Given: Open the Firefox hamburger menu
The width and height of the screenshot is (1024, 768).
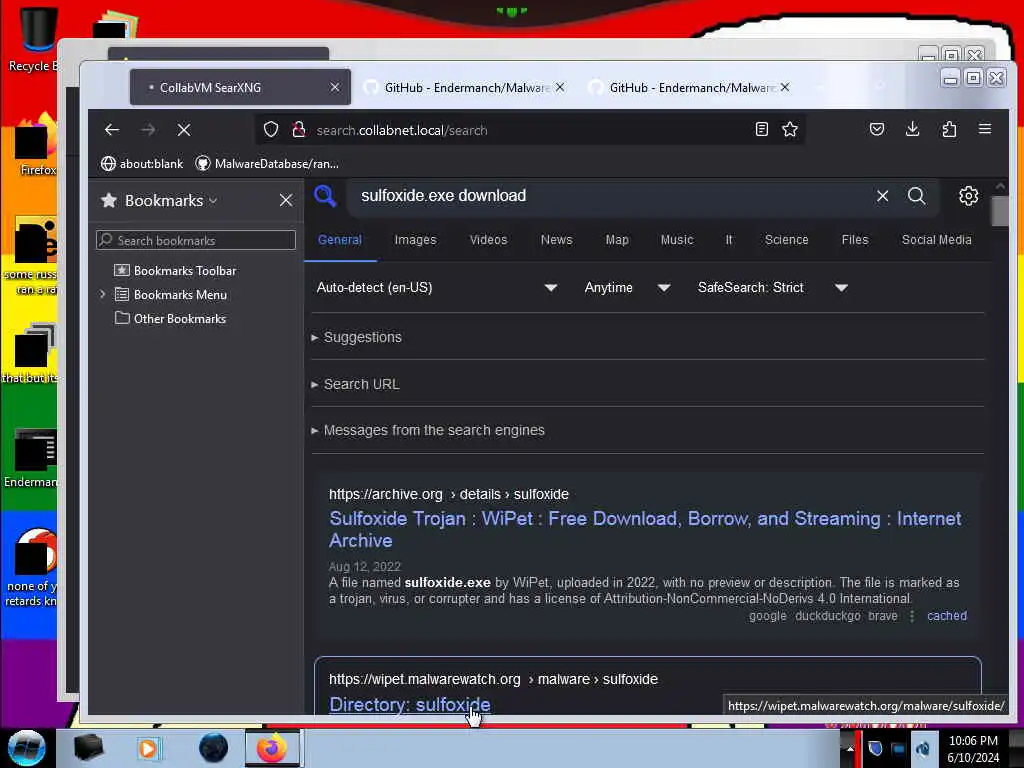Looking at the screenshot, I should [985, 129].
